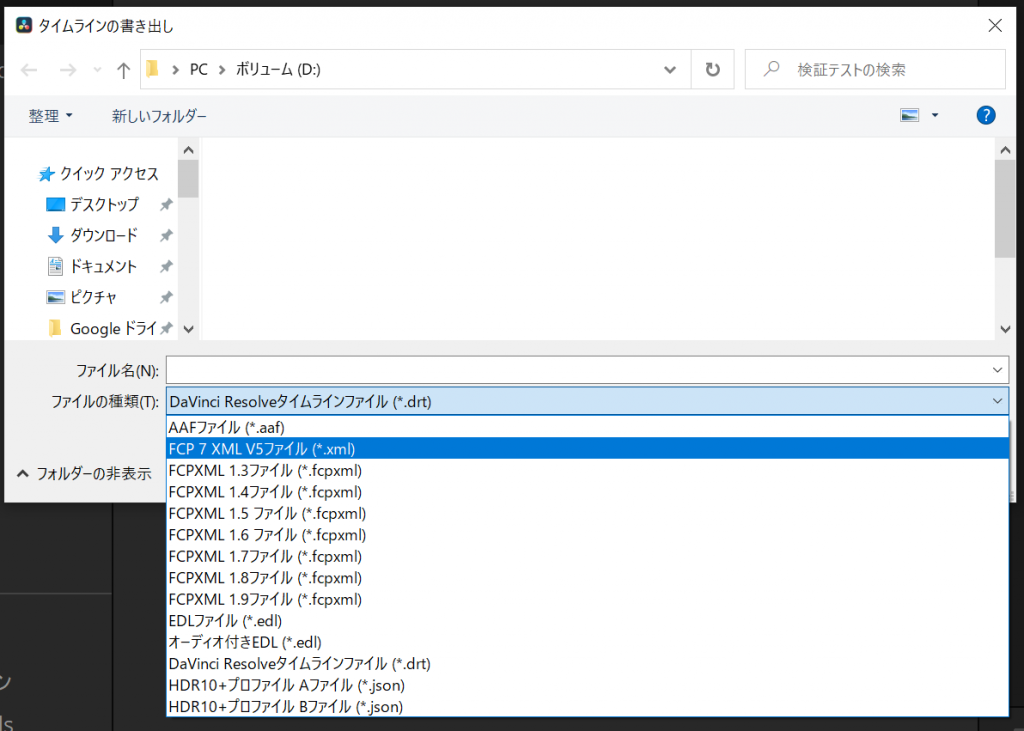Go back with the left arrow
This screenshot has width=1024, height=731.
[x=29, y=69]
